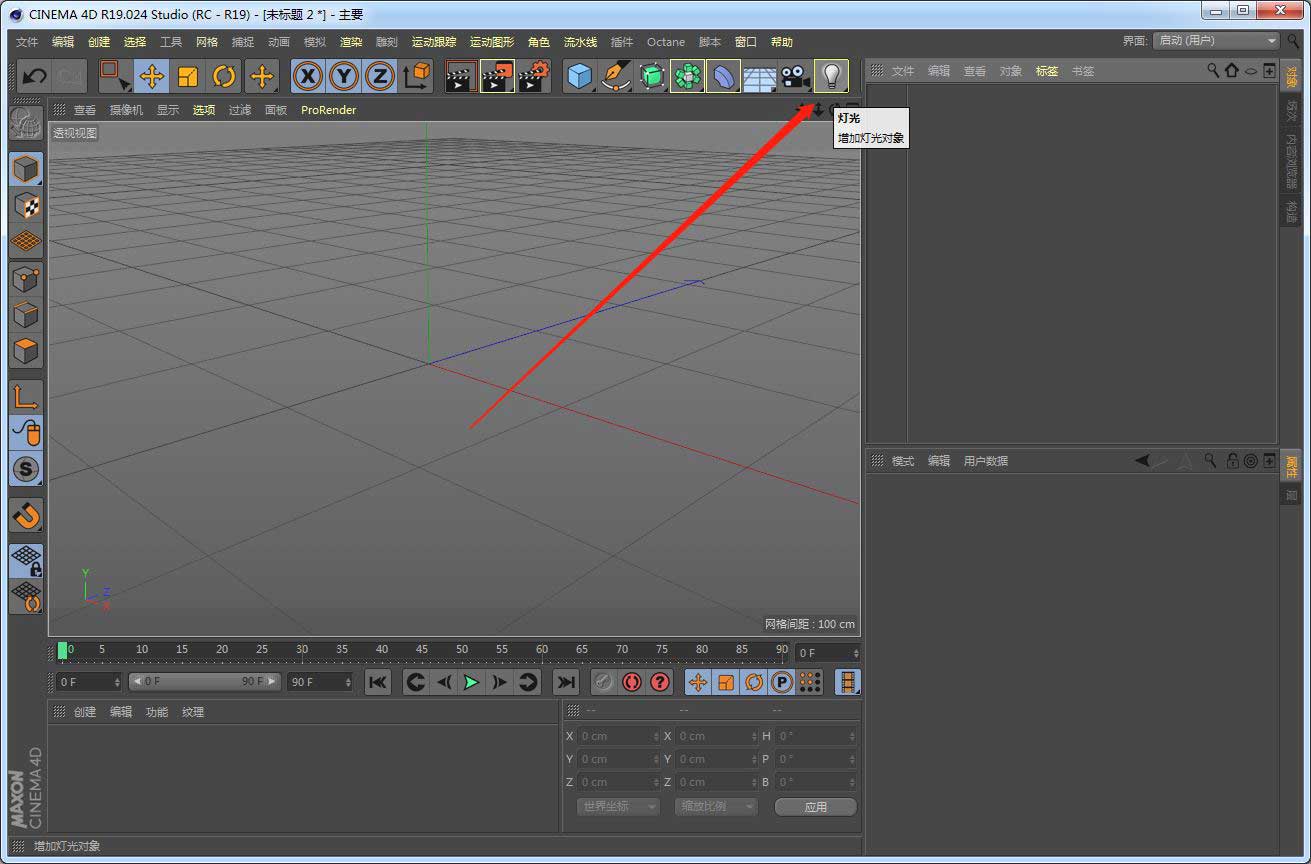The width and height of the screenshot is (1311, 864).
Task: Open the 文件 menu in menu bar
Action: pos(27,42)
